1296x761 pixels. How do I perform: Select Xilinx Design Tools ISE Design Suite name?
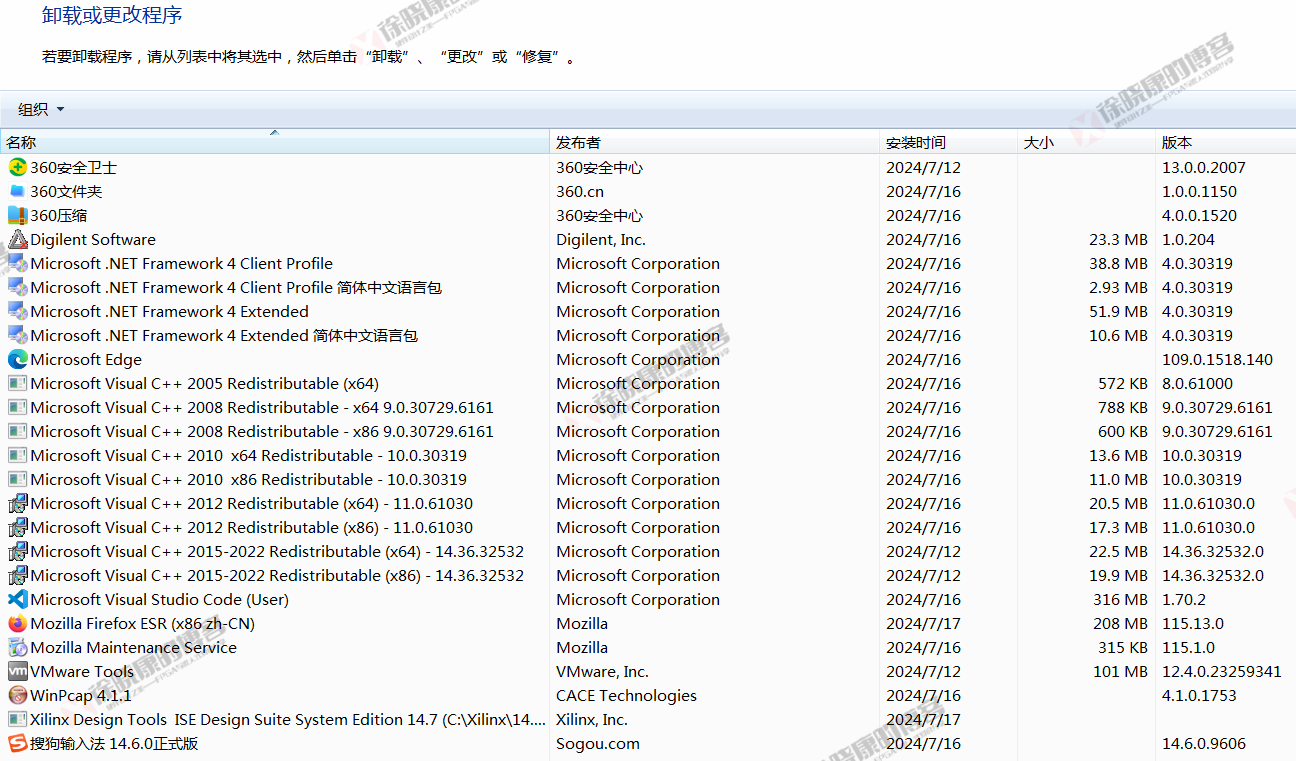click(288, 719)
